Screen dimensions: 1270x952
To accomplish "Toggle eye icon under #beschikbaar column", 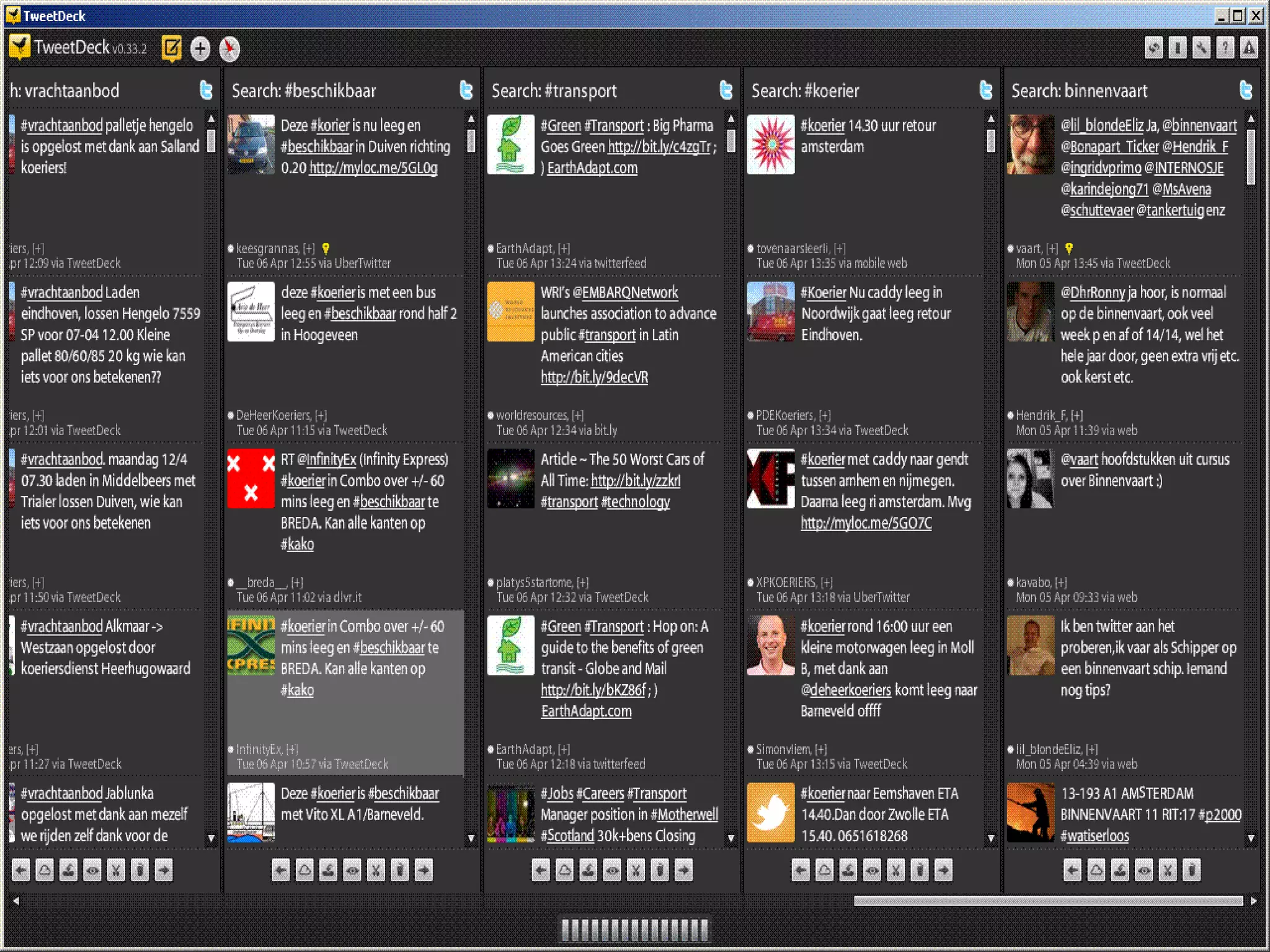I will [x=352, y=871].
